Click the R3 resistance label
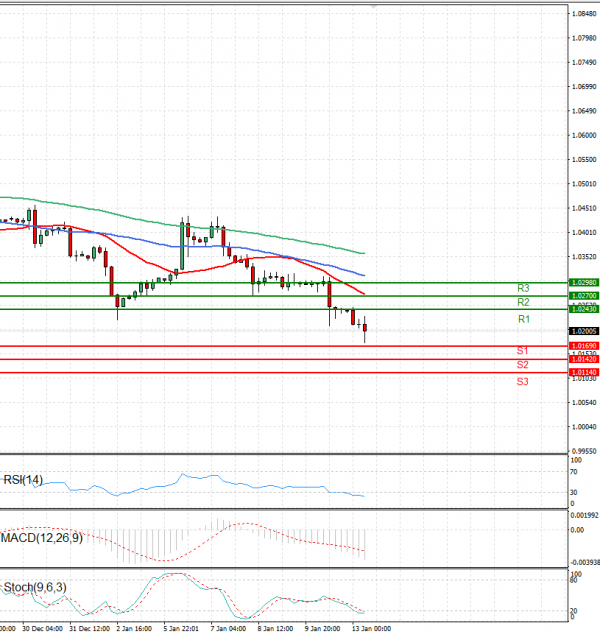The image size is (600, 637). pos(523,288)
